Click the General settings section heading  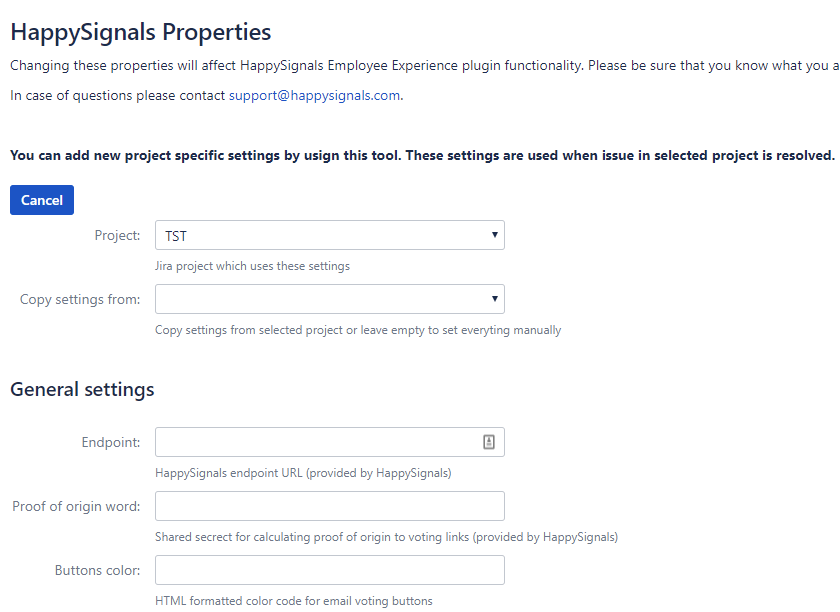click(x=82, y=389)
